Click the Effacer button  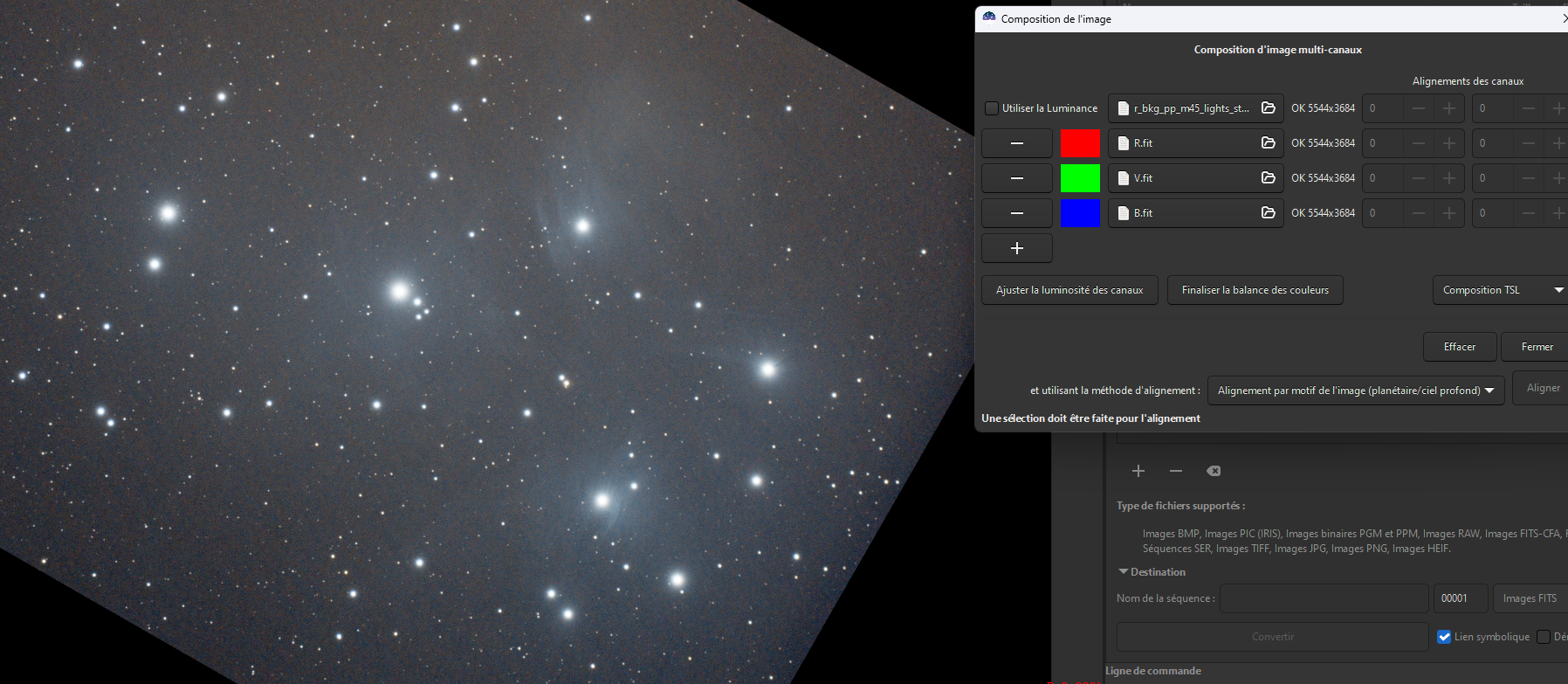[x=1460, y=347]
